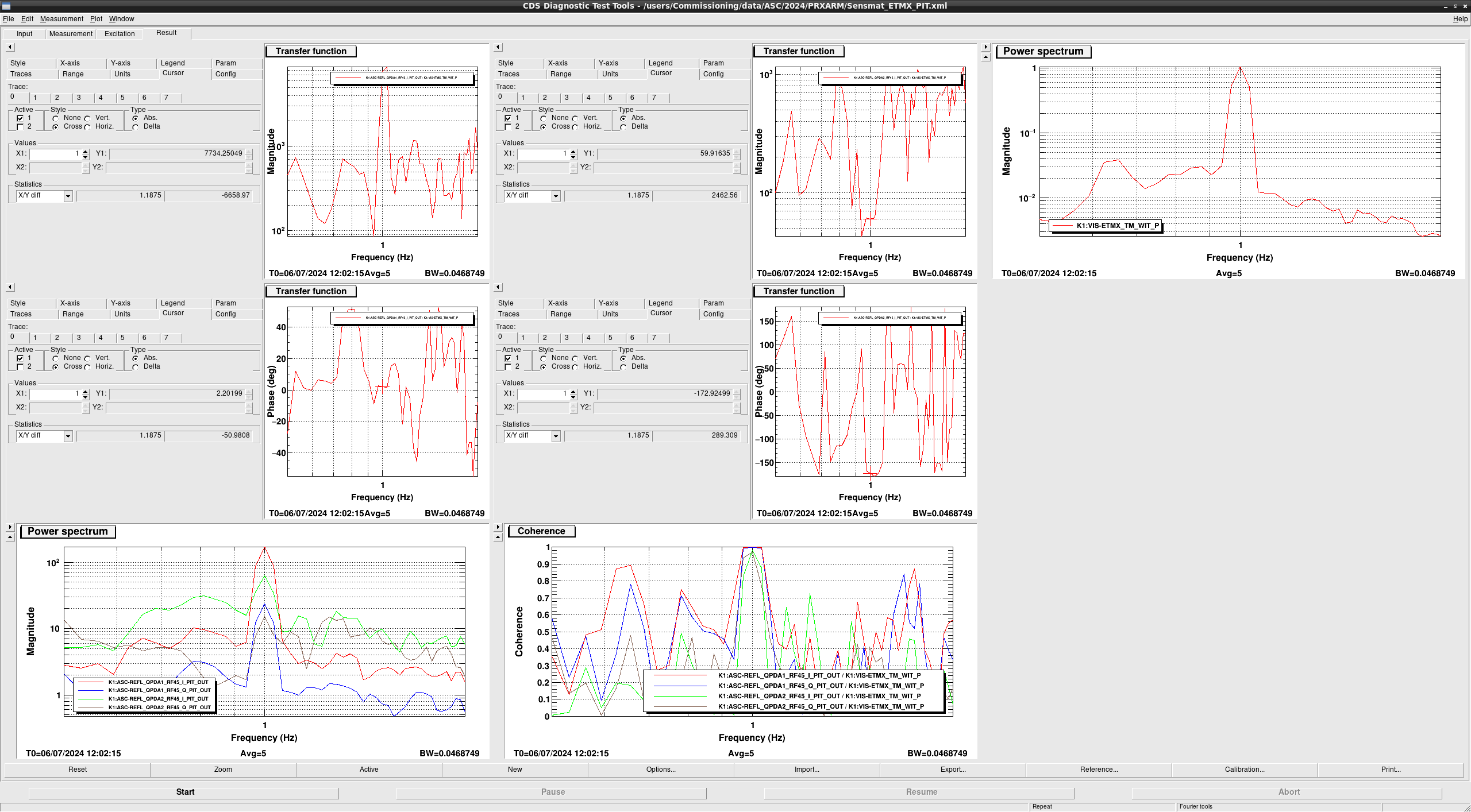1471x812 pixels.
Task: Open the Edit menu
Action: coord(27,19)
